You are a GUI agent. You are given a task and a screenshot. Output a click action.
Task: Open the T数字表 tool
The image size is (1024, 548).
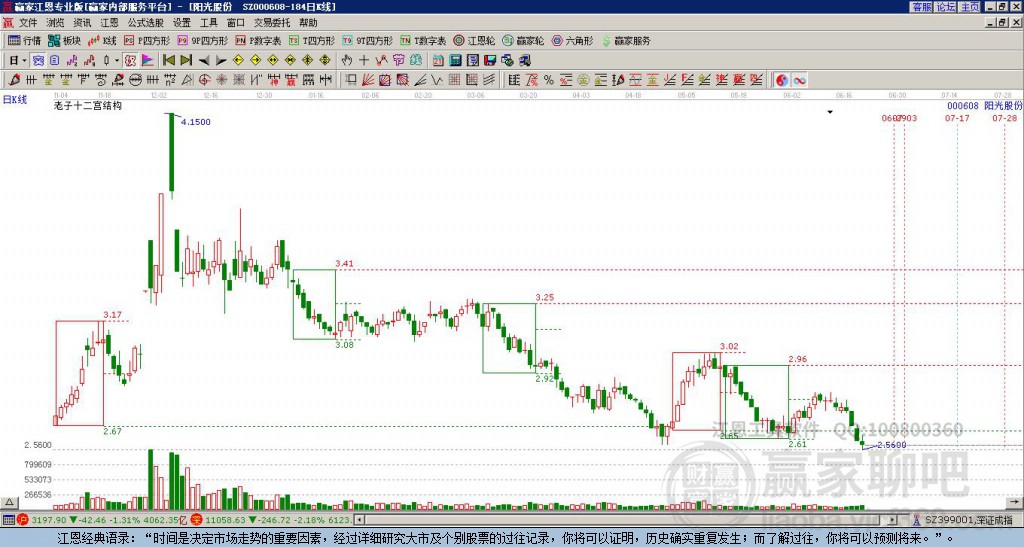coord(423,40)
